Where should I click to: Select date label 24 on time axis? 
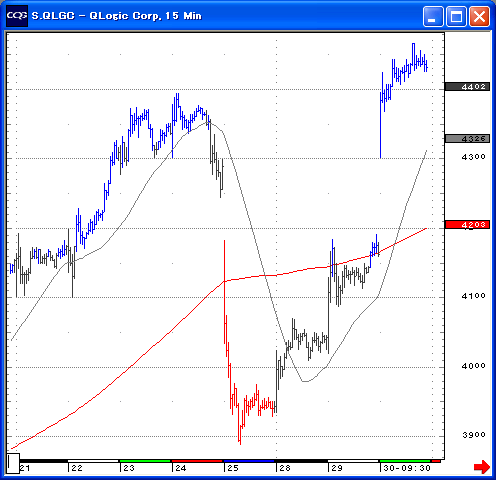pos(181,468)
